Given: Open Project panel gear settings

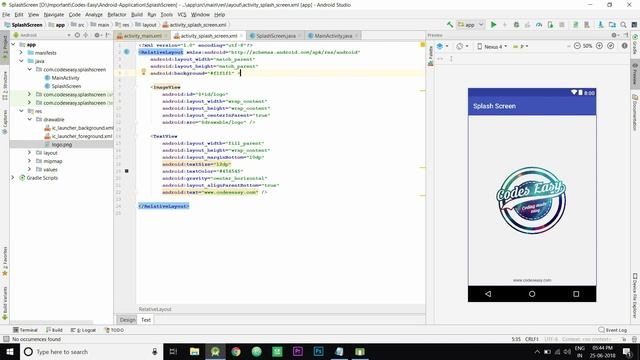Looking at the screenshot, I should [98, 36].
